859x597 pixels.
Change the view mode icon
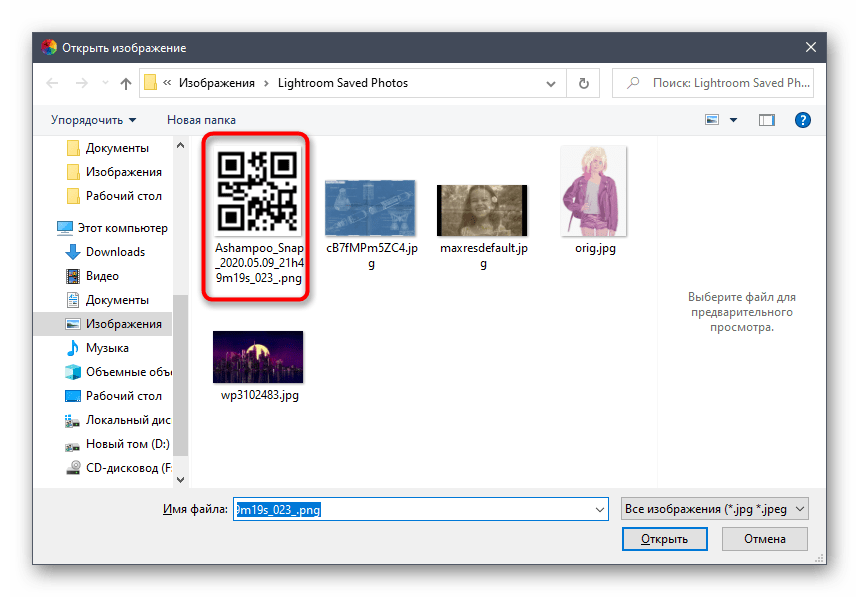pos(712,120)
